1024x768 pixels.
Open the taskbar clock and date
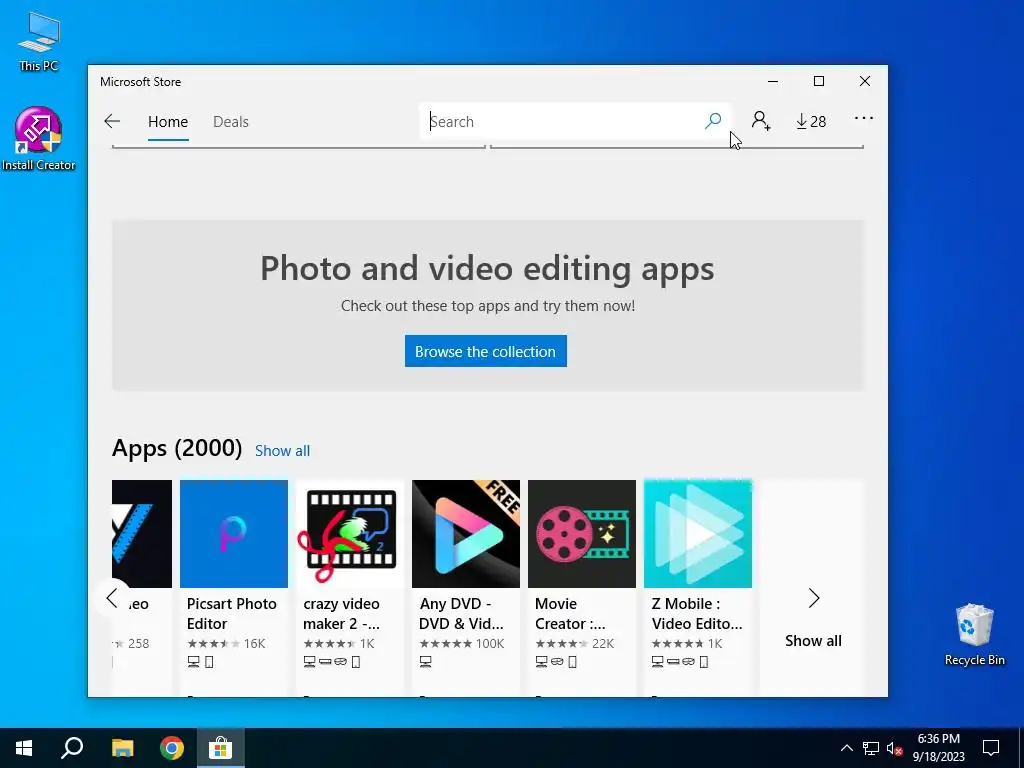(938, 748)
